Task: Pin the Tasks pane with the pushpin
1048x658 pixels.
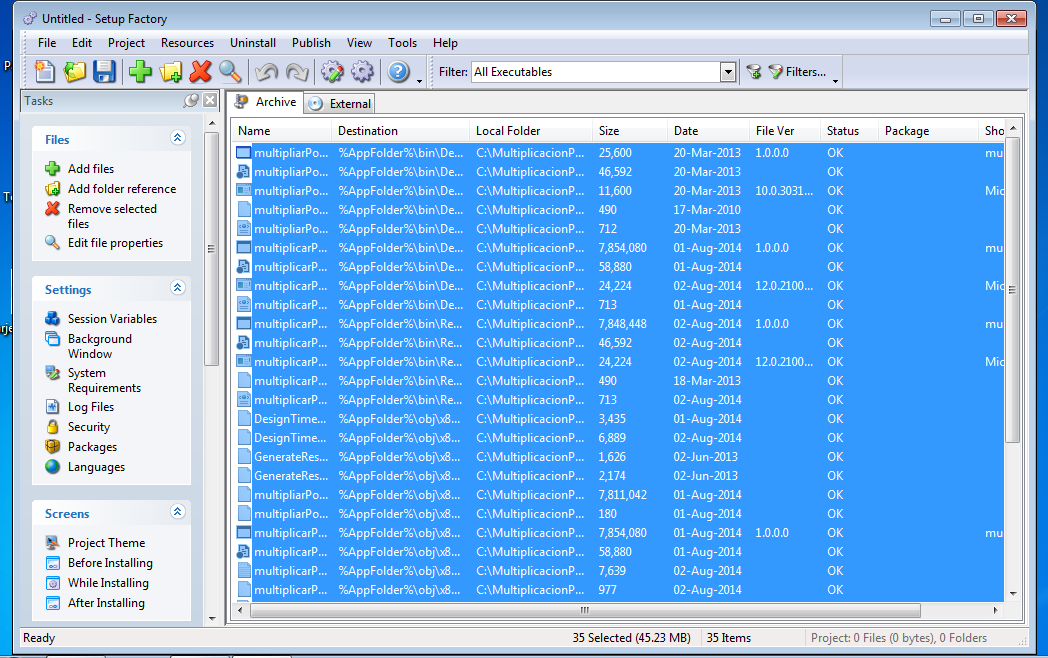Action: [191, 100]
